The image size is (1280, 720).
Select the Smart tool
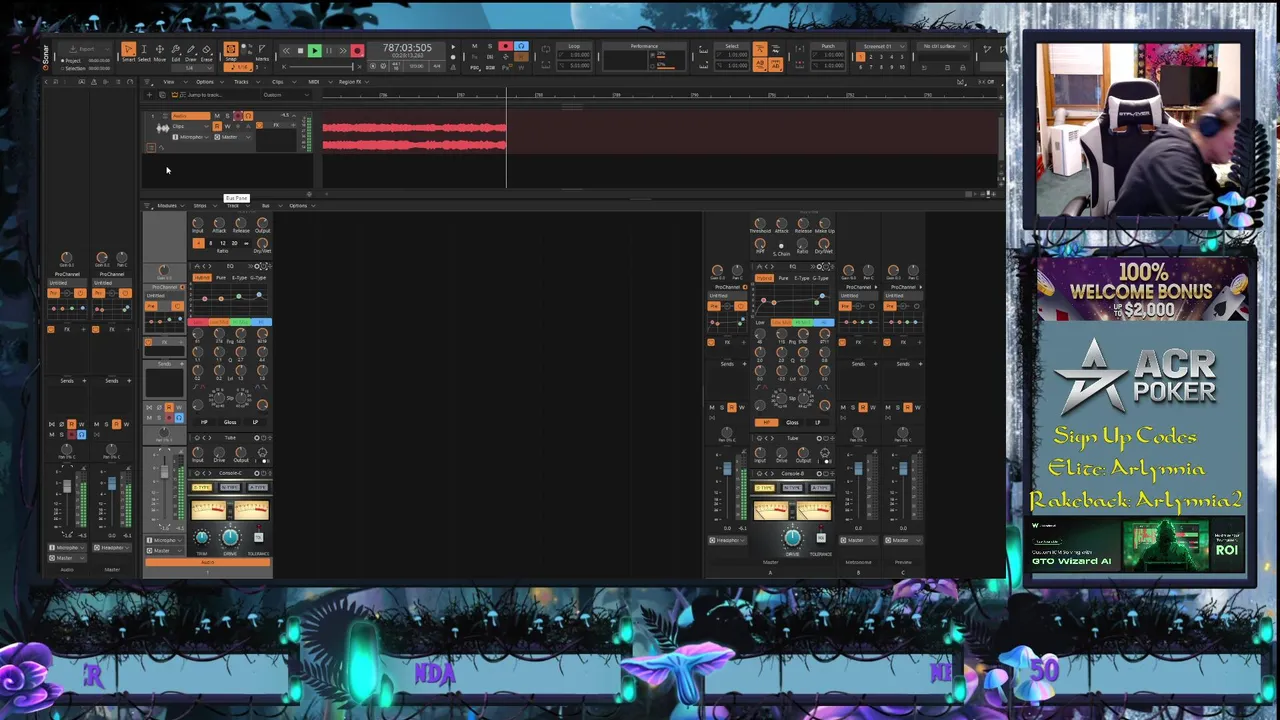coord(129,51)
